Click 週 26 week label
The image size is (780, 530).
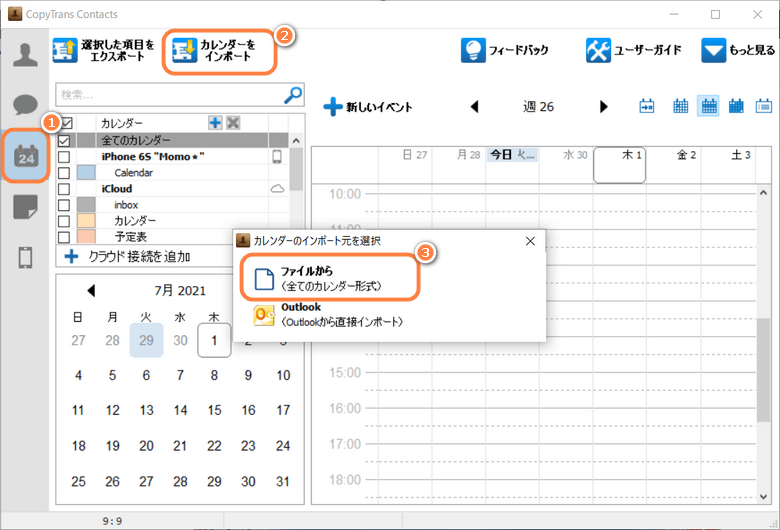539,106
